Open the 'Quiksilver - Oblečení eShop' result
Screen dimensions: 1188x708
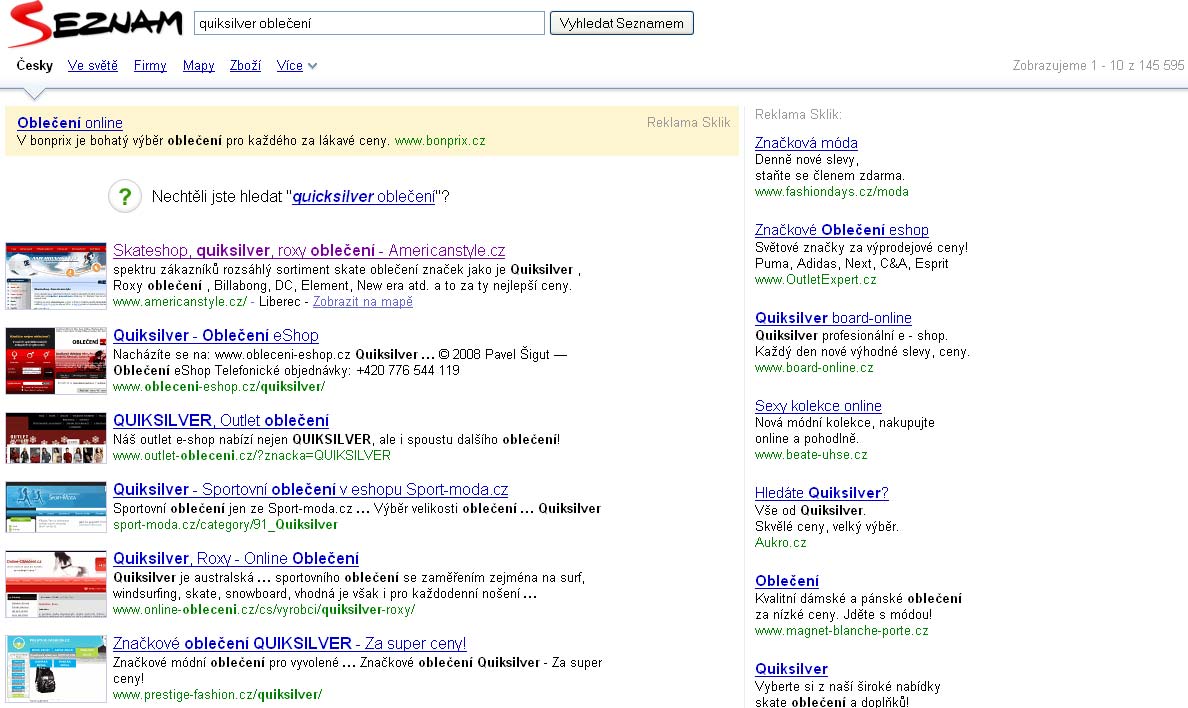[216, 335]
